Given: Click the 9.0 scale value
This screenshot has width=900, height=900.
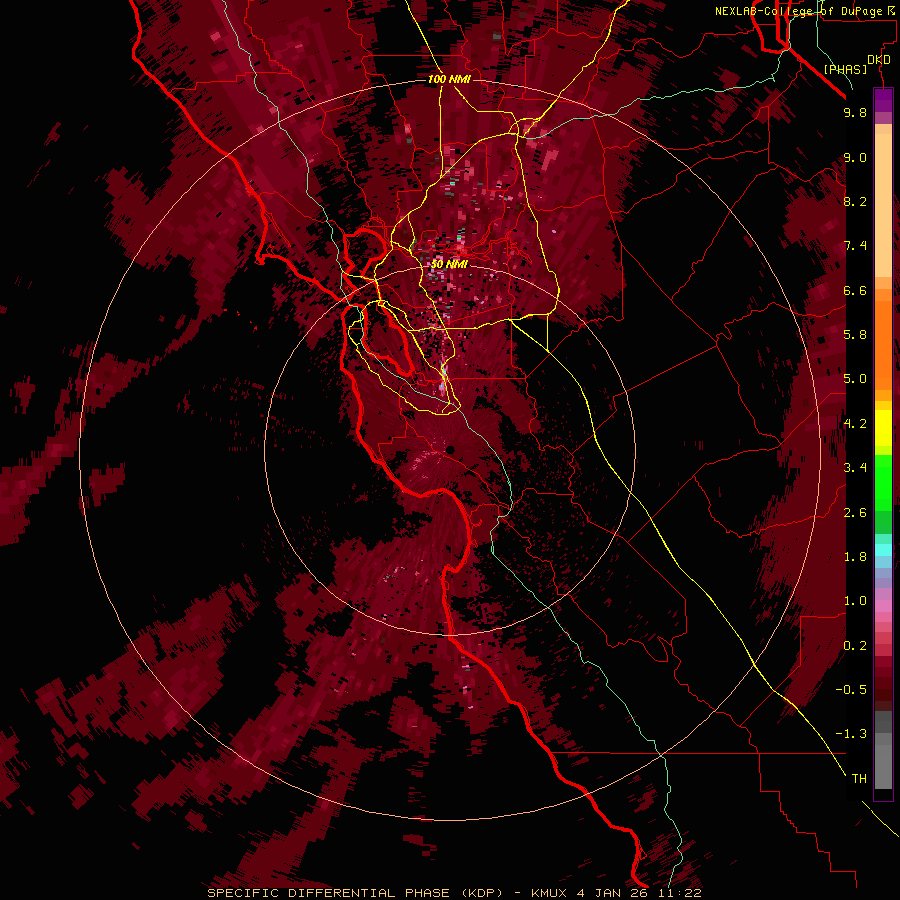Looking at the screenshot, I should tap(855, 158).
